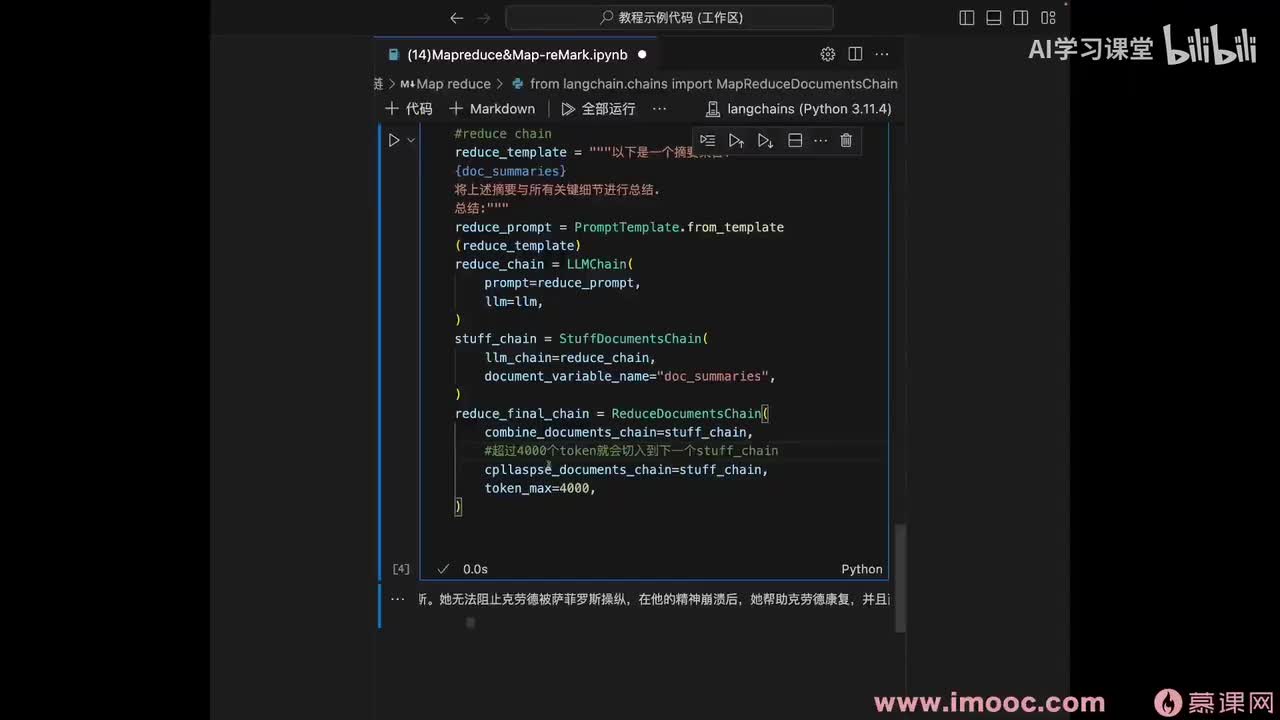The image size is (1280, 720).
Task: Split the cell icon
Action: click(x=795, y=140)
